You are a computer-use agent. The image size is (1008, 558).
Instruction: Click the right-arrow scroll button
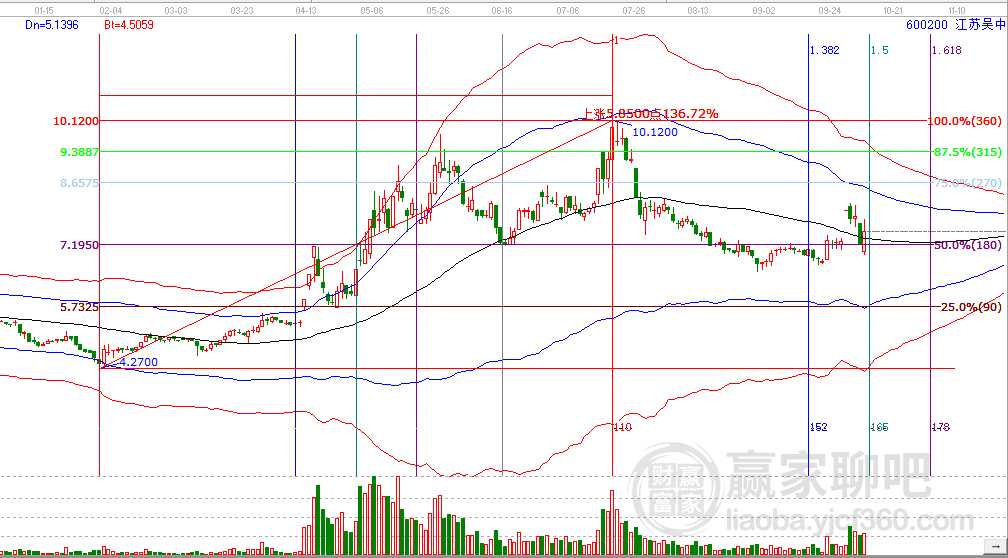996,547
